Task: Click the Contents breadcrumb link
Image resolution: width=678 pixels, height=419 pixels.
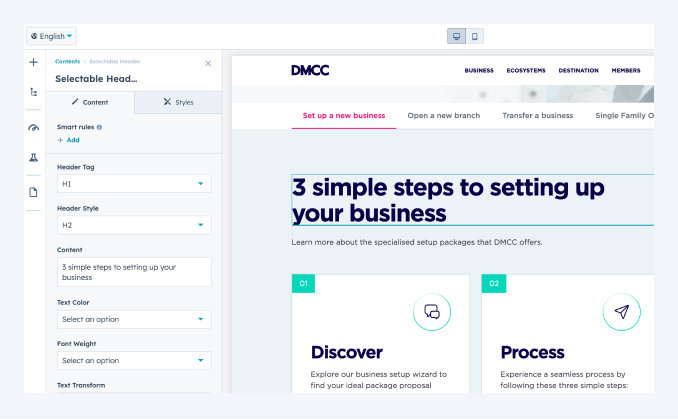Action: coord(68,62)
